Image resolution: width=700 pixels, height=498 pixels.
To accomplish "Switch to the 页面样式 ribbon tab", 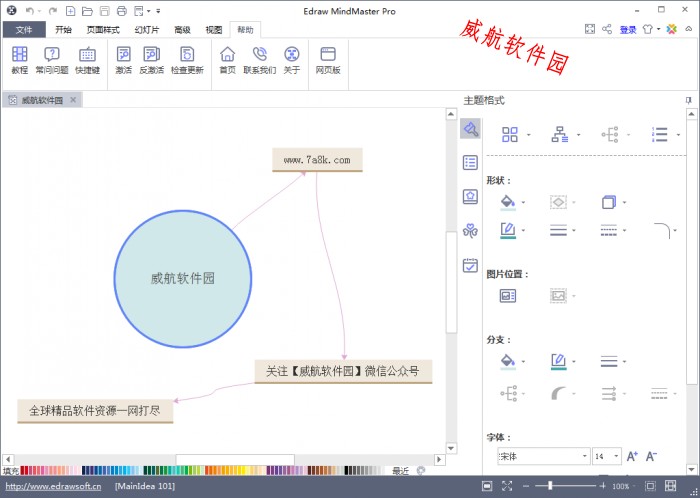I will pos(103,30).
